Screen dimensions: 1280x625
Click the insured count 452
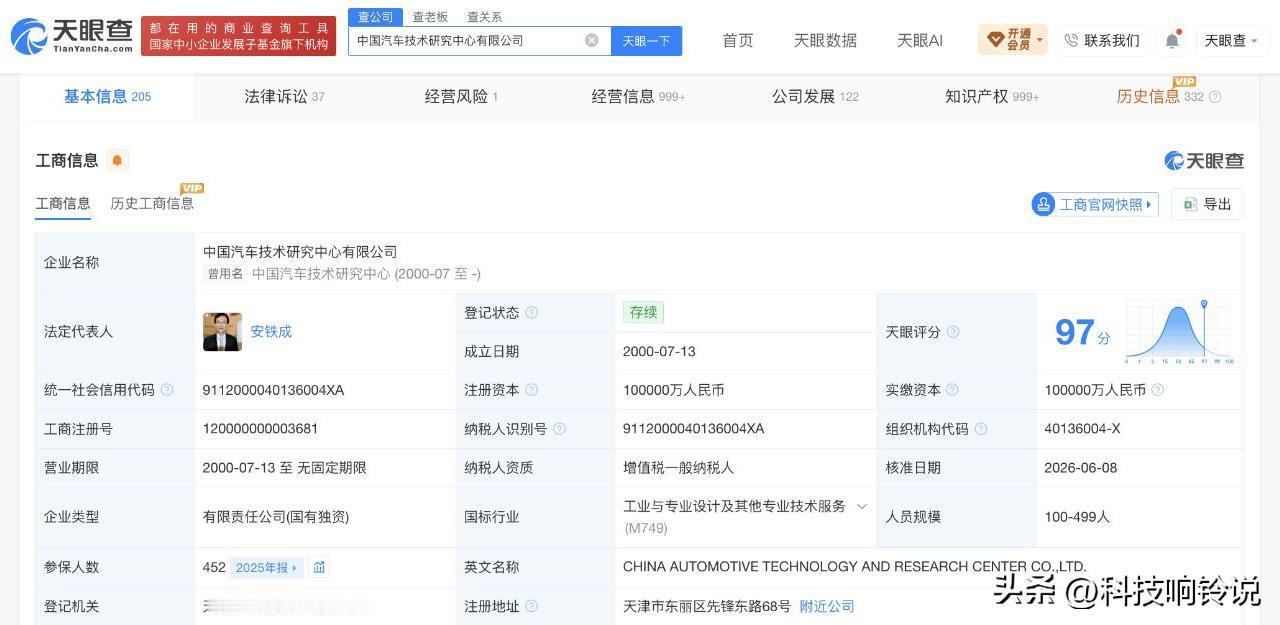click(214, 567)
